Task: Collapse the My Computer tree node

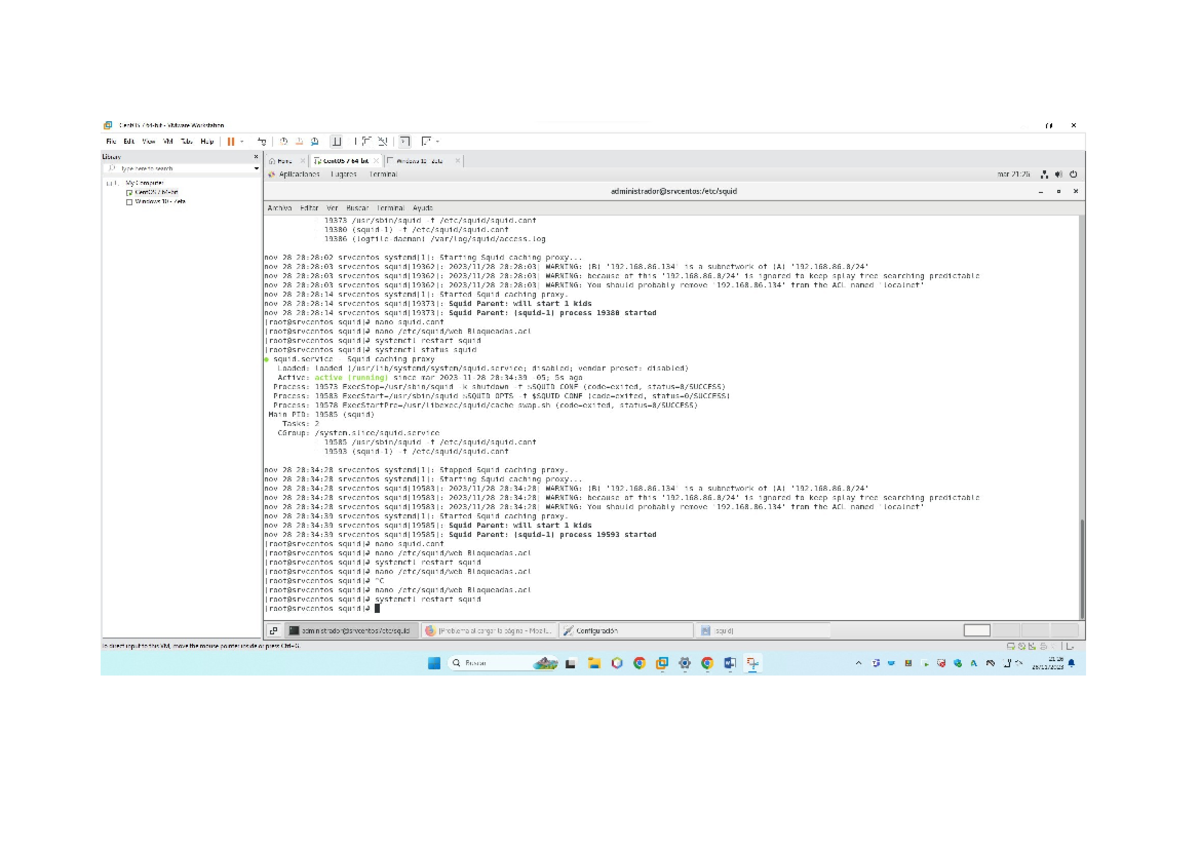Action: tap(109, 184)
